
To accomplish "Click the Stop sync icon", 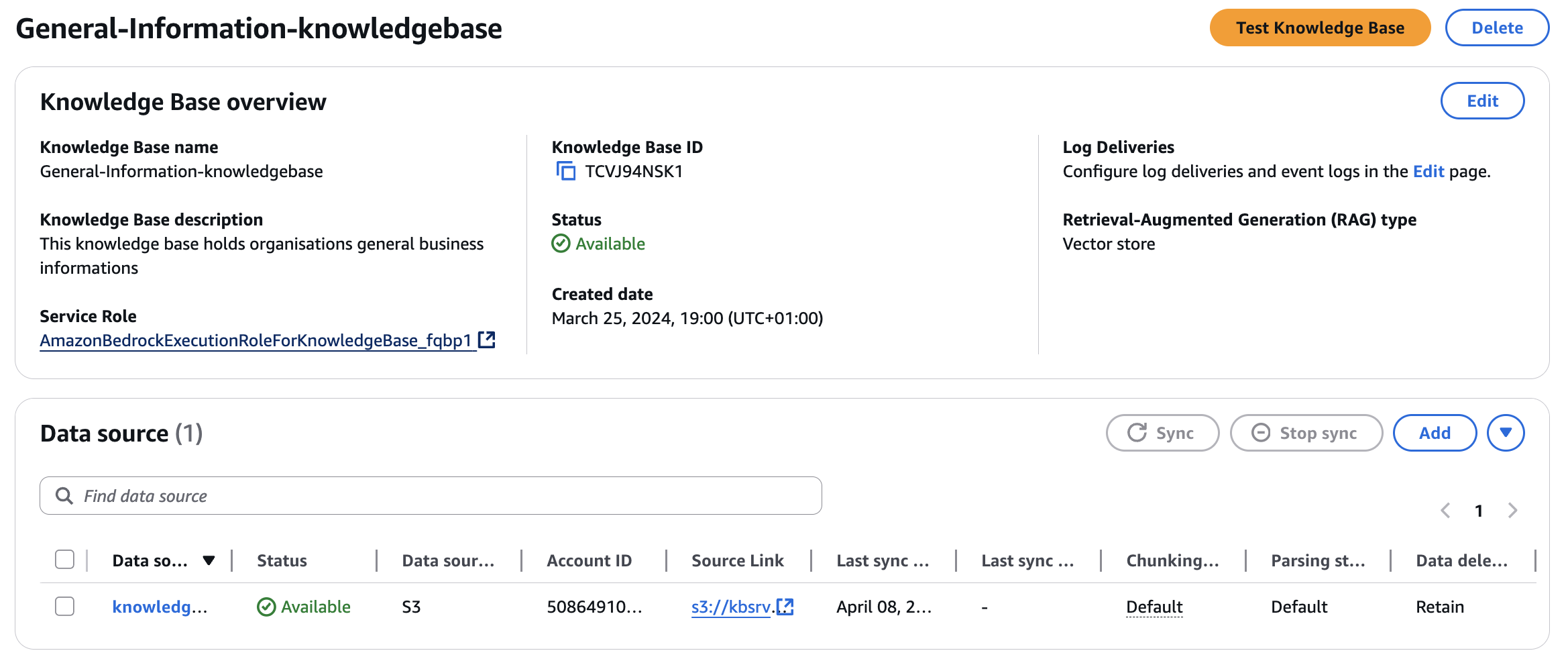I will point(1261,433).
